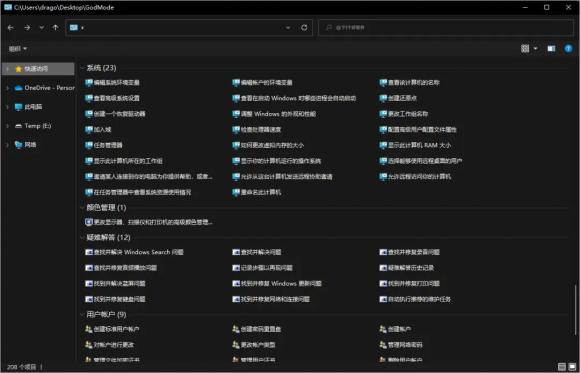Image resolution: width=580 pixels, height=373 pixels.
Task: Select 创建一个恢复驱动器 item
Action: (115, 114)
